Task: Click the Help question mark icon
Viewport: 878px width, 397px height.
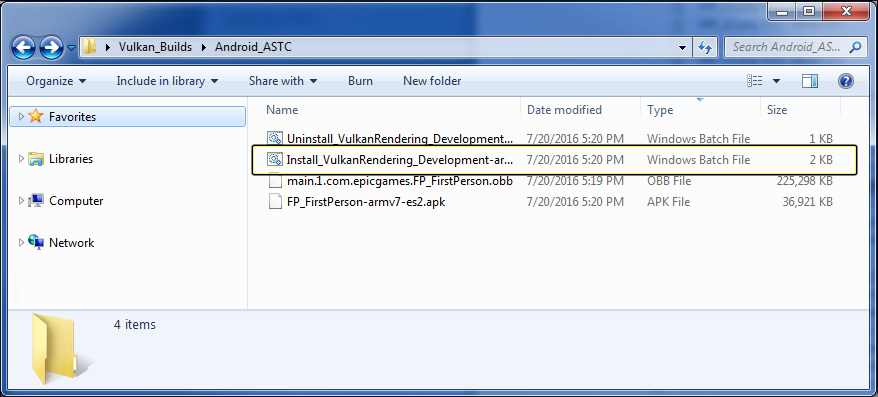Action: pyautogui.click(x=846, y=81)
